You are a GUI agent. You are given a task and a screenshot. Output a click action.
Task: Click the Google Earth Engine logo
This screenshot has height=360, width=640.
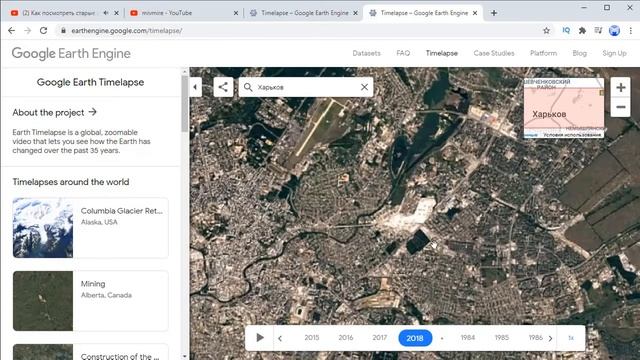[x=71, y=53]
